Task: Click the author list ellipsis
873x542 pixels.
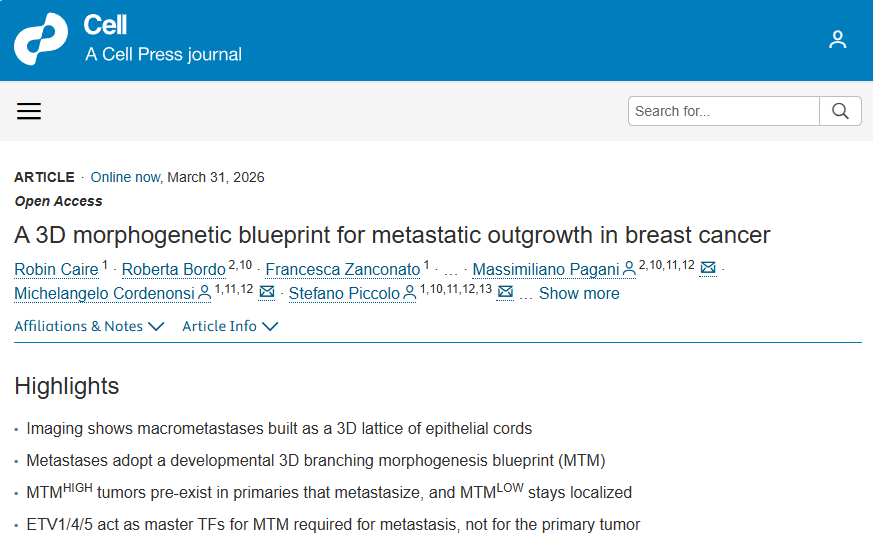Action: (x=450, y=270)
